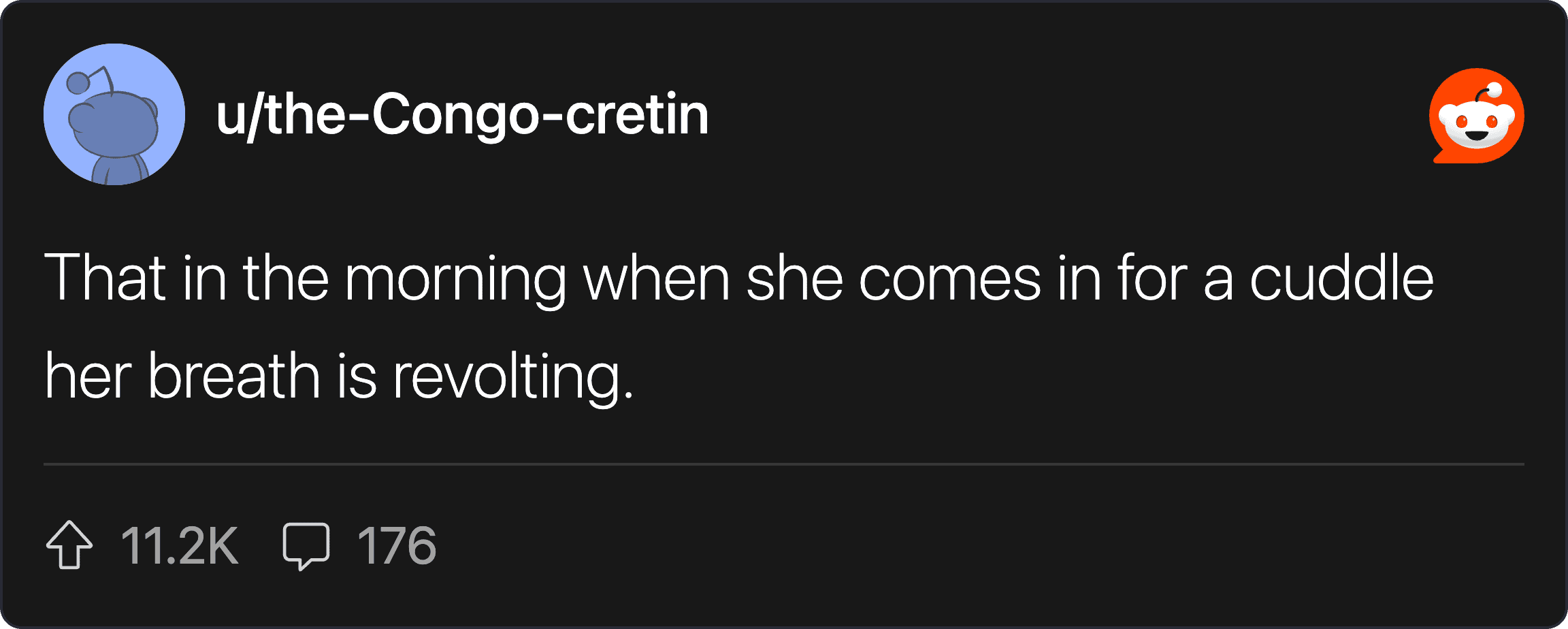This screenshot has width=1568, height=629.
Task: Click the 11.2K upvote count
Action: (180, 546)
